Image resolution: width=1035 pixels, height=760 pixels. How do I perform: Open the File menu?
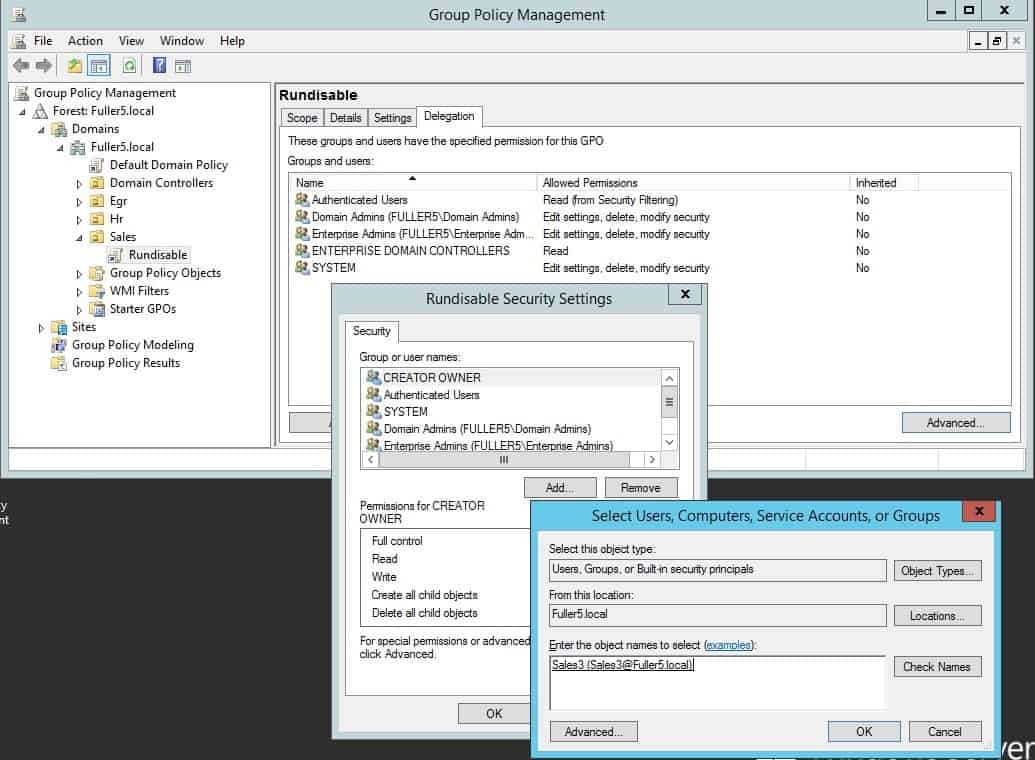[43, 41]
